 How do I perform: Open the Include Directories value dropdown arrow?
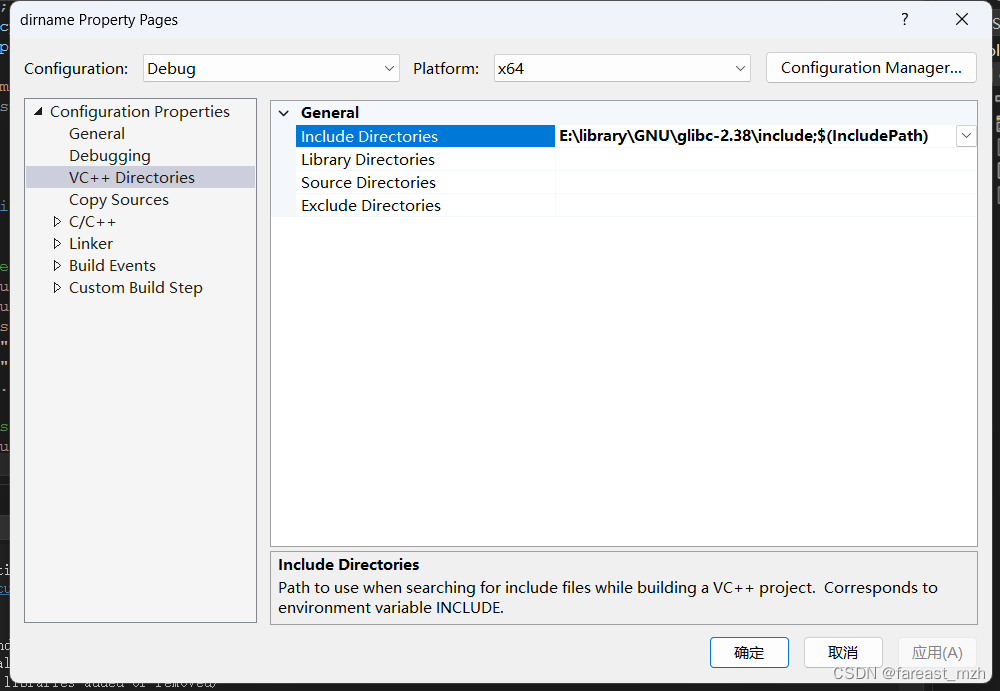(965, 135)
